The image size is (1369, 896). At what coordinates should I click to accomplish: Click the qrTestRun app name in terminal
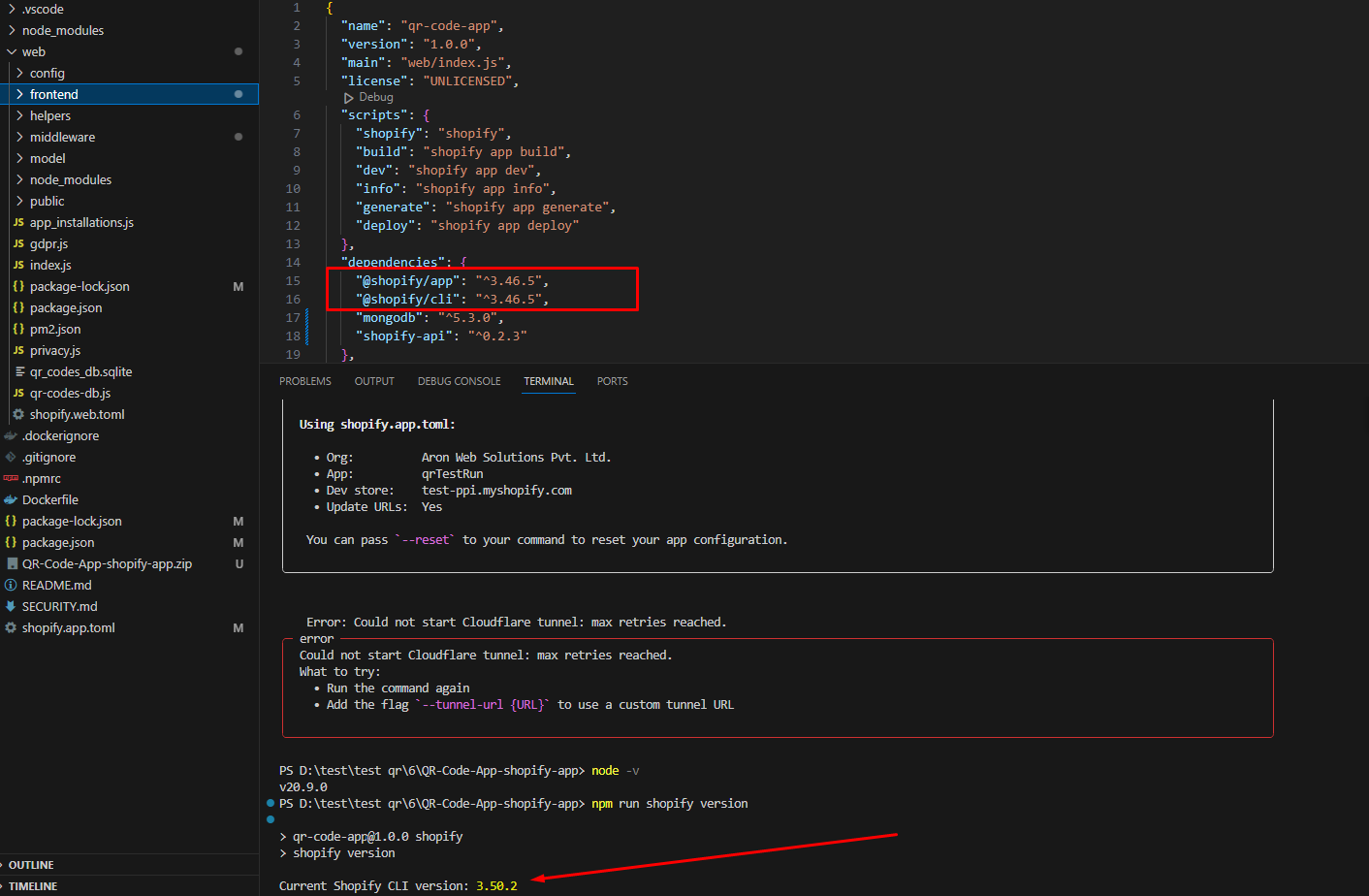453,473
